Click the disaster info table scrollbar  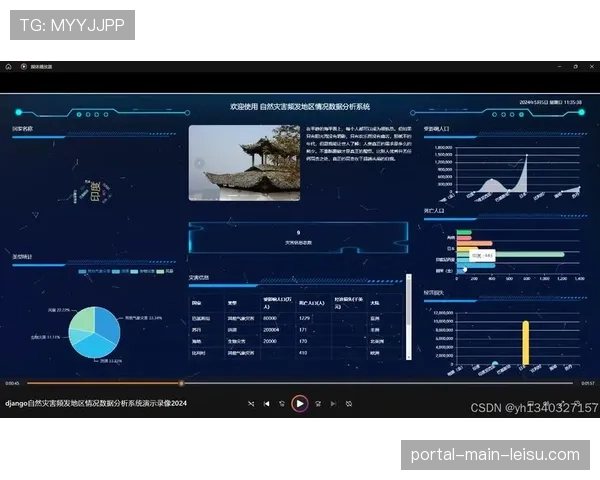pos(407,300)
